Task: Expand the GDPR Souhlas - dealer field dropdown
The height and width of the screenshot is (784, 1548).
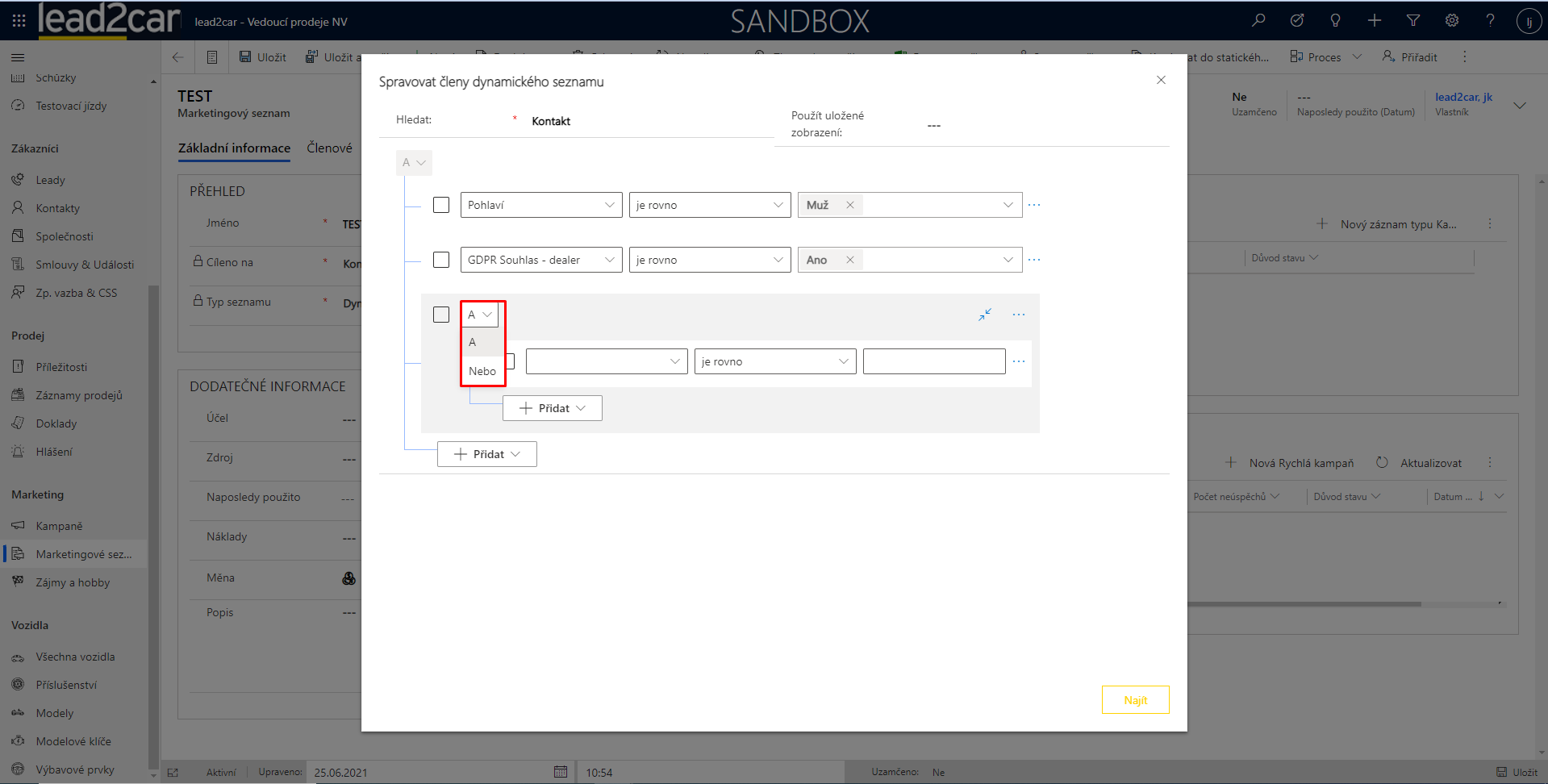Action: 540,260
